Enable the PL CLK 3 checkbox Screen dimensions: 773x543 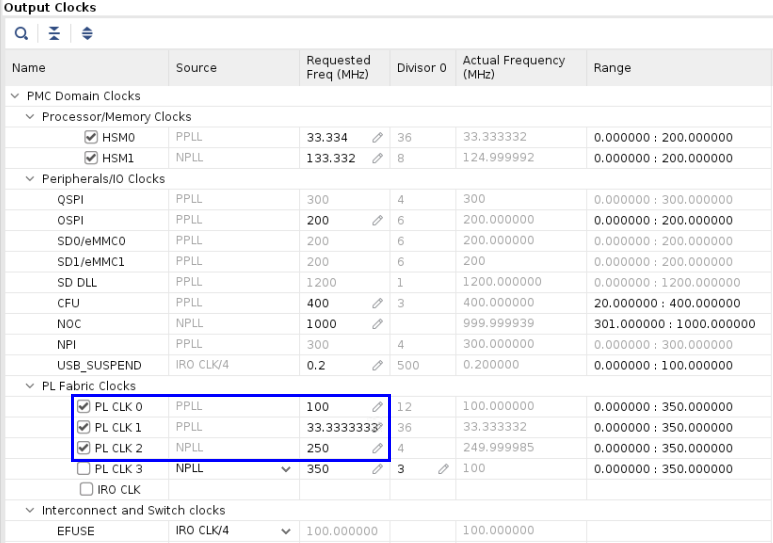pyautogui.click(x=84, y=469)
